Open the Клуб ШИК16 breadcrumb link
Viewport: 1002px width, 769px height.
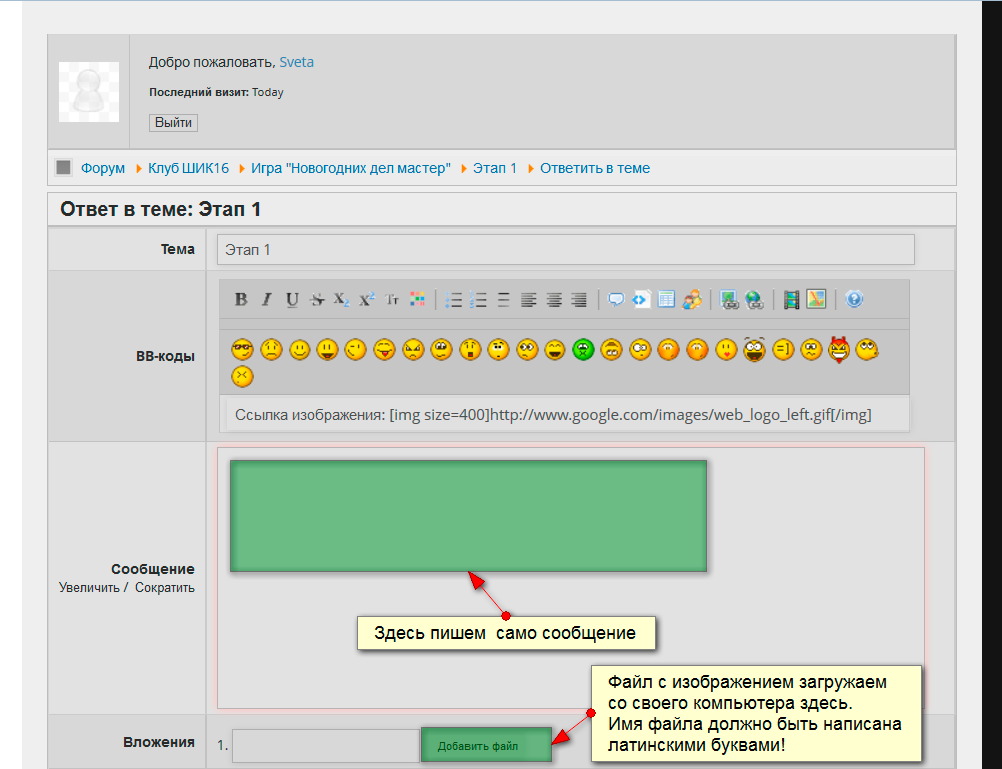(x=189, y=168)
